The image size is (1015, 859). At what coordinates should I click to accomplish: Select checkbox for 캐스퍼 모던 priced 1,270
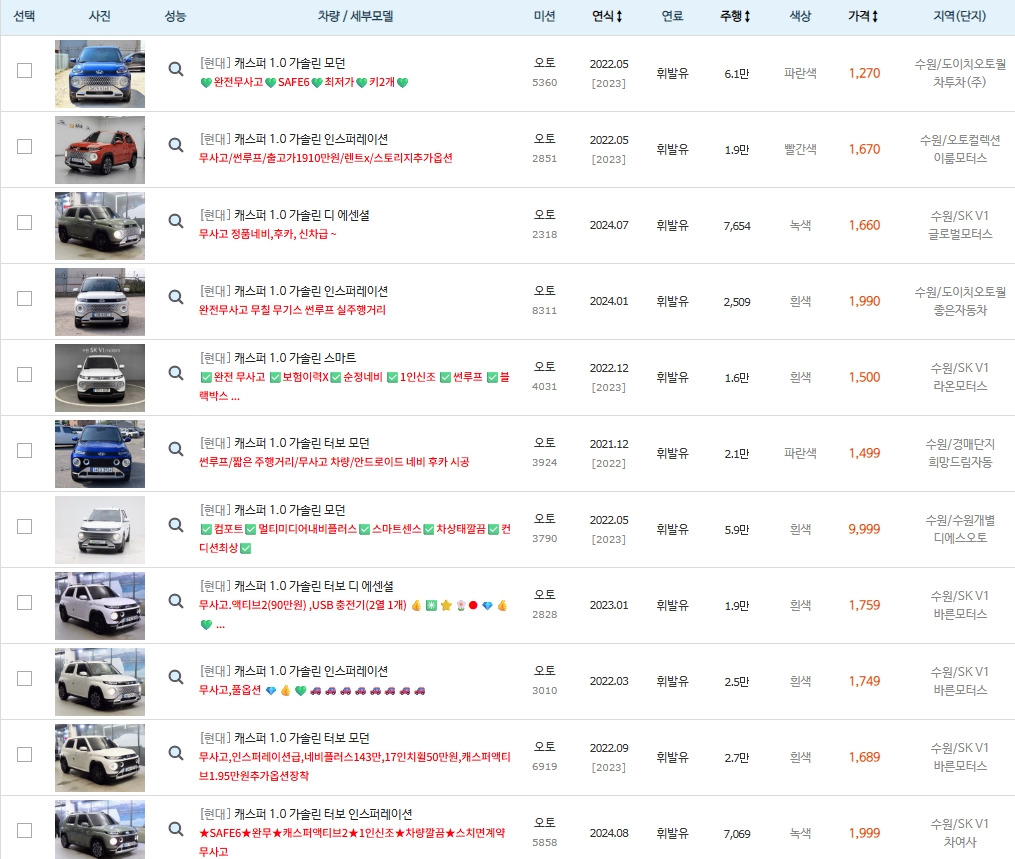click(25, 71)
